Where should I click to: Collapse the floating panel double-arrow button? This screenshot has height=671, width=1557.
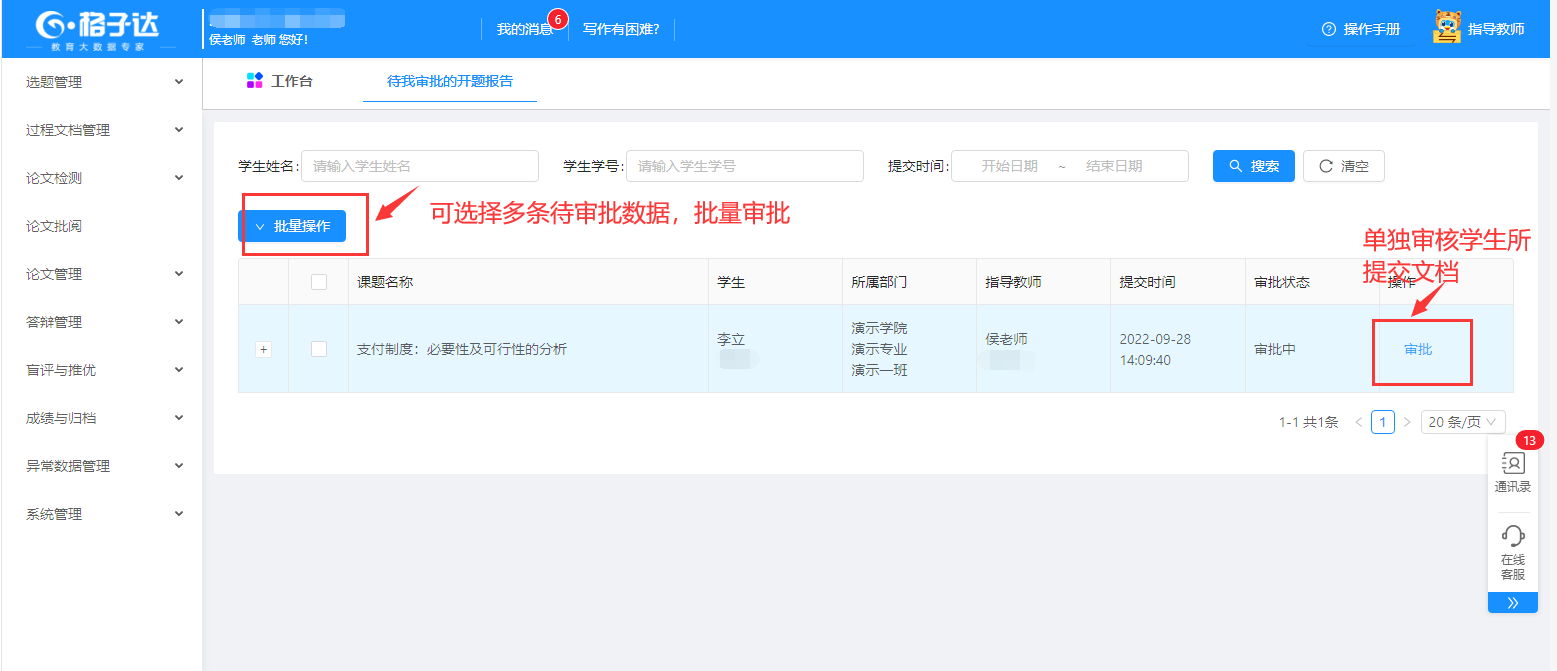pyautogui.click(x=1512, y=603)
